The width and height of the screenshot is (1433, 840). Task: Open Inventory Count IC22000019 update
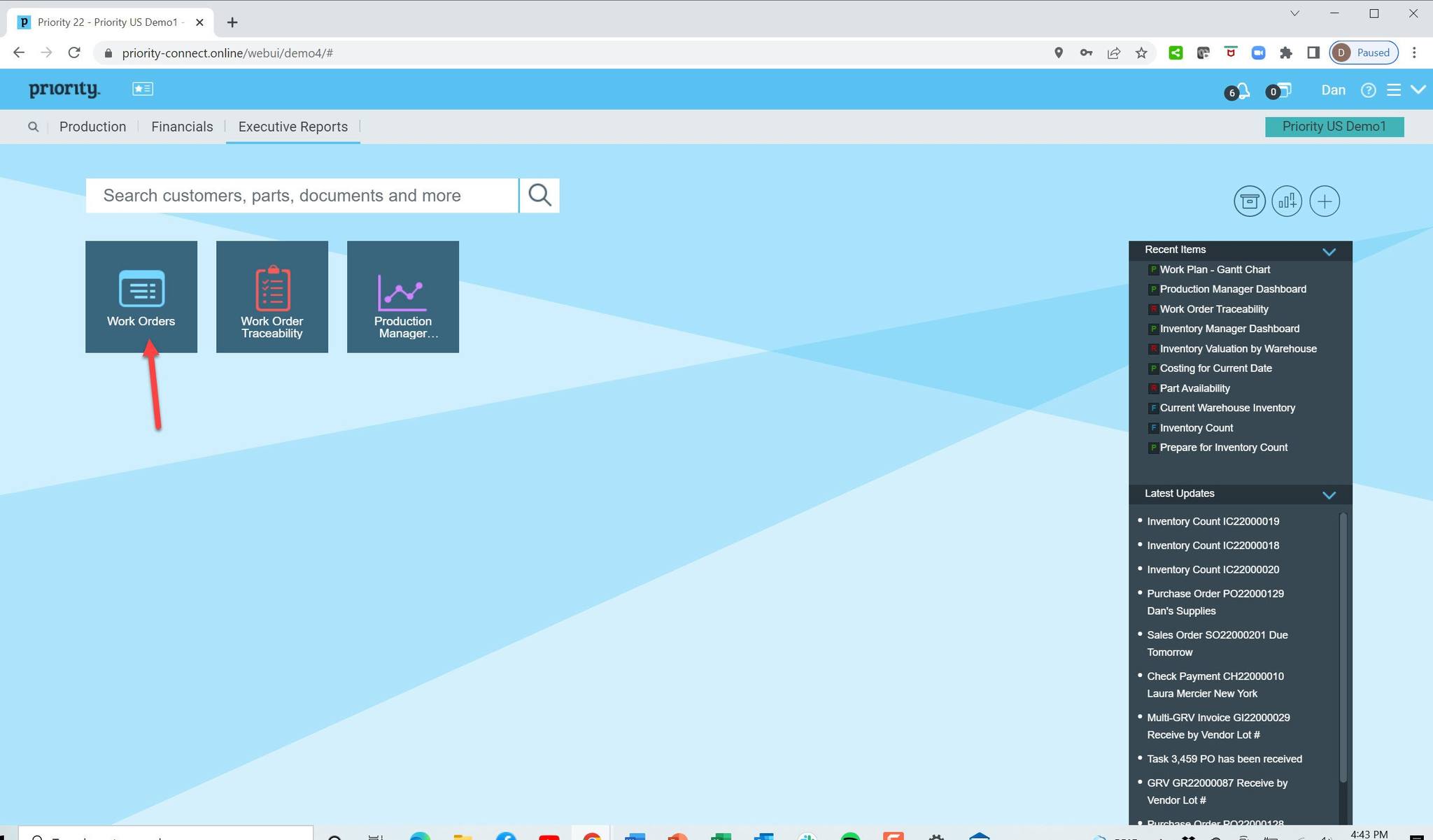(x=1213, y=521)
